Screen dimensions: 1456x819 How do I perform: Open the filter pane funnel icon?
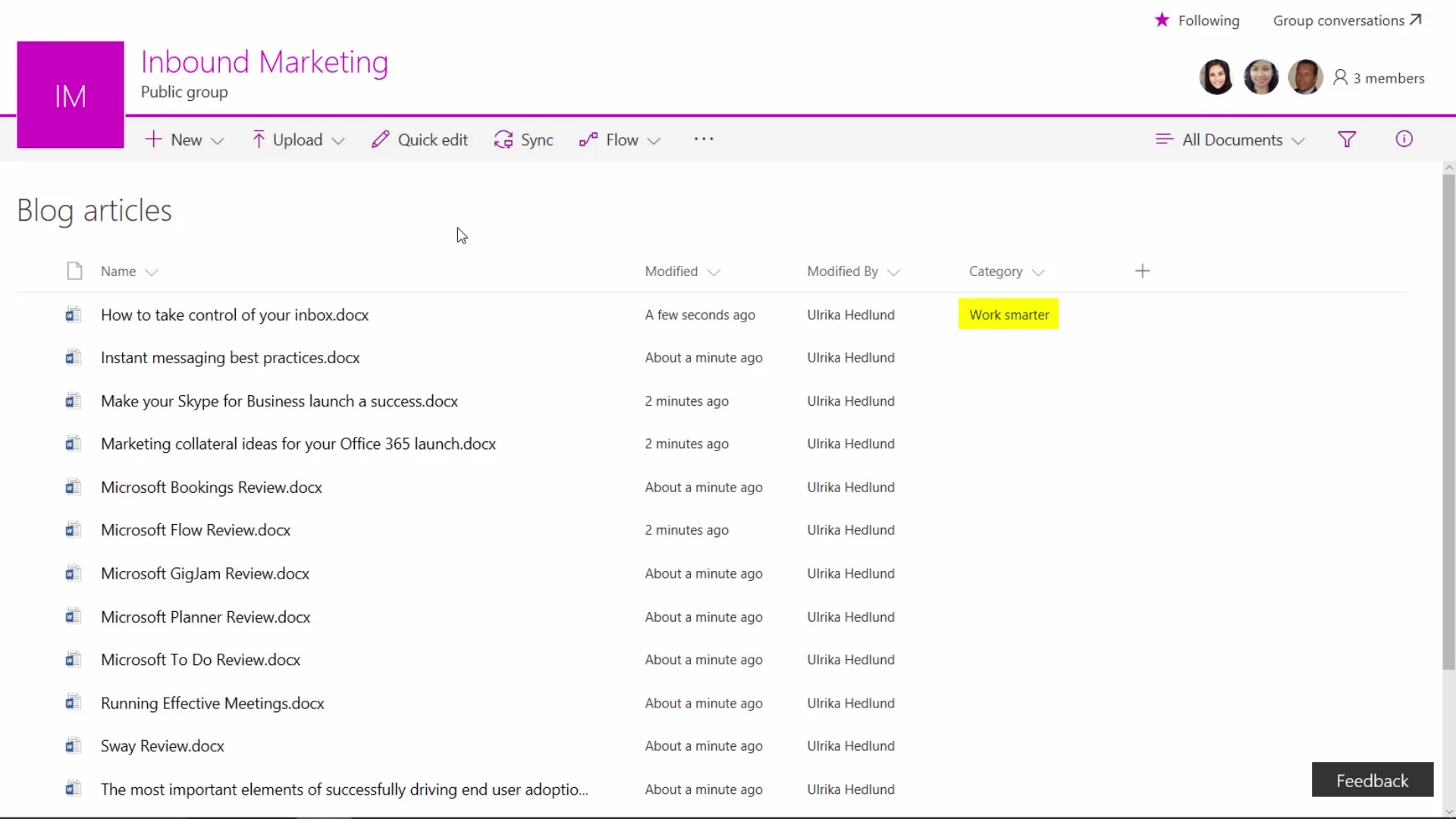click(1347, 140)
